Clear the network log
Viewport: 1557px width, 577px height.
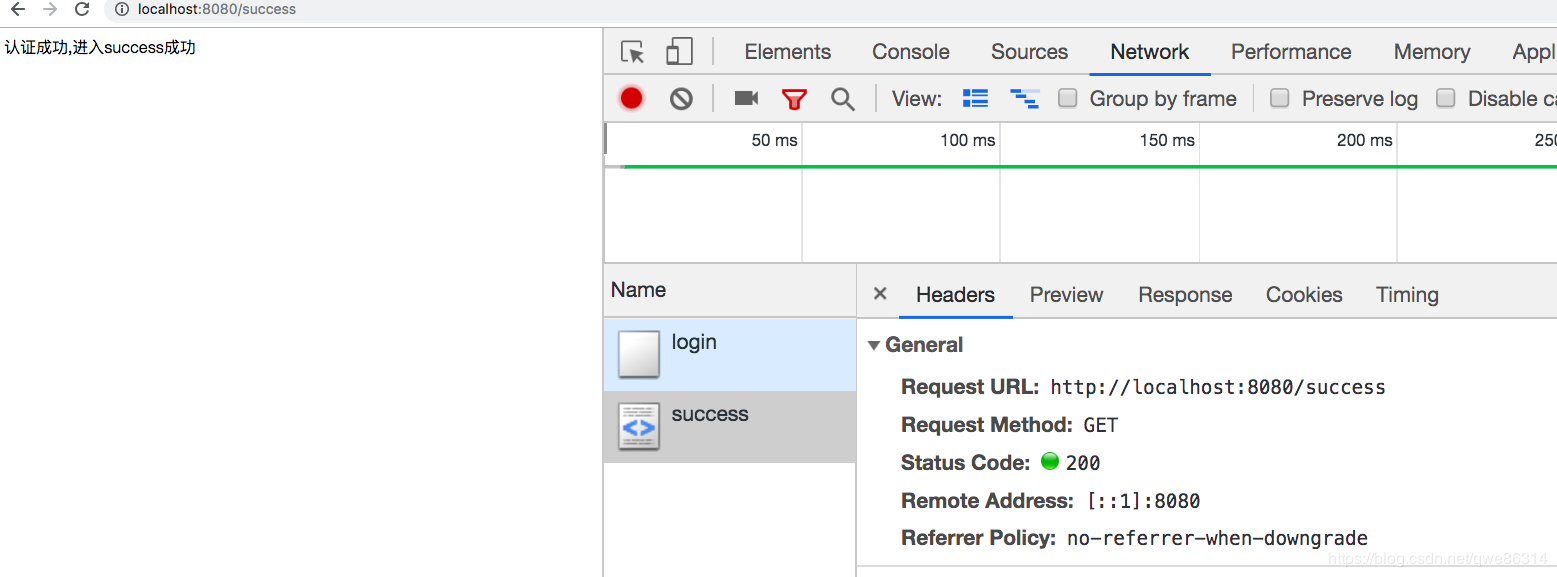681,98
